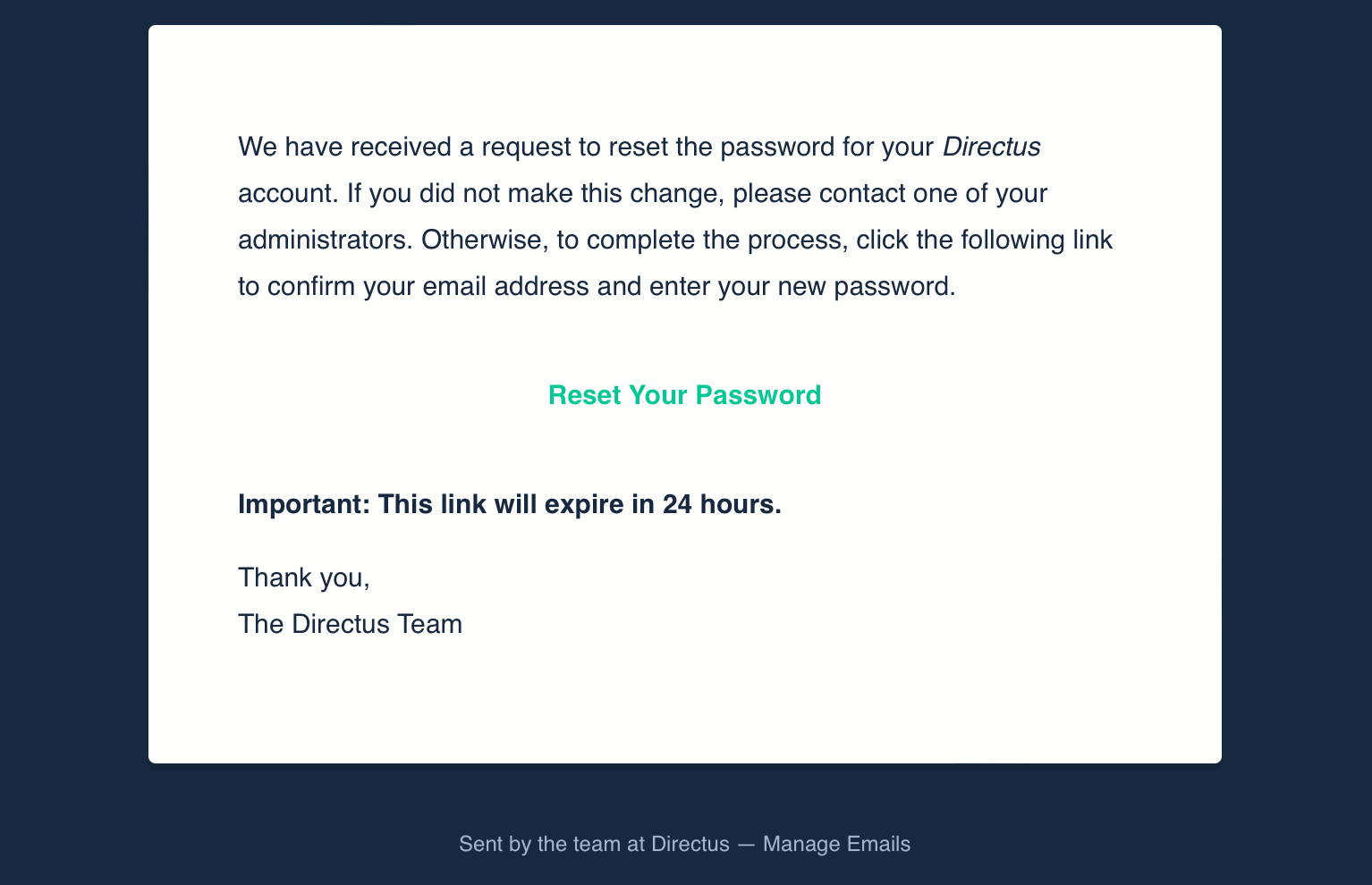Viewport: 1372px width, 885px height.
Task: Follow the Directus link in the footer
Action: point(690,844)
